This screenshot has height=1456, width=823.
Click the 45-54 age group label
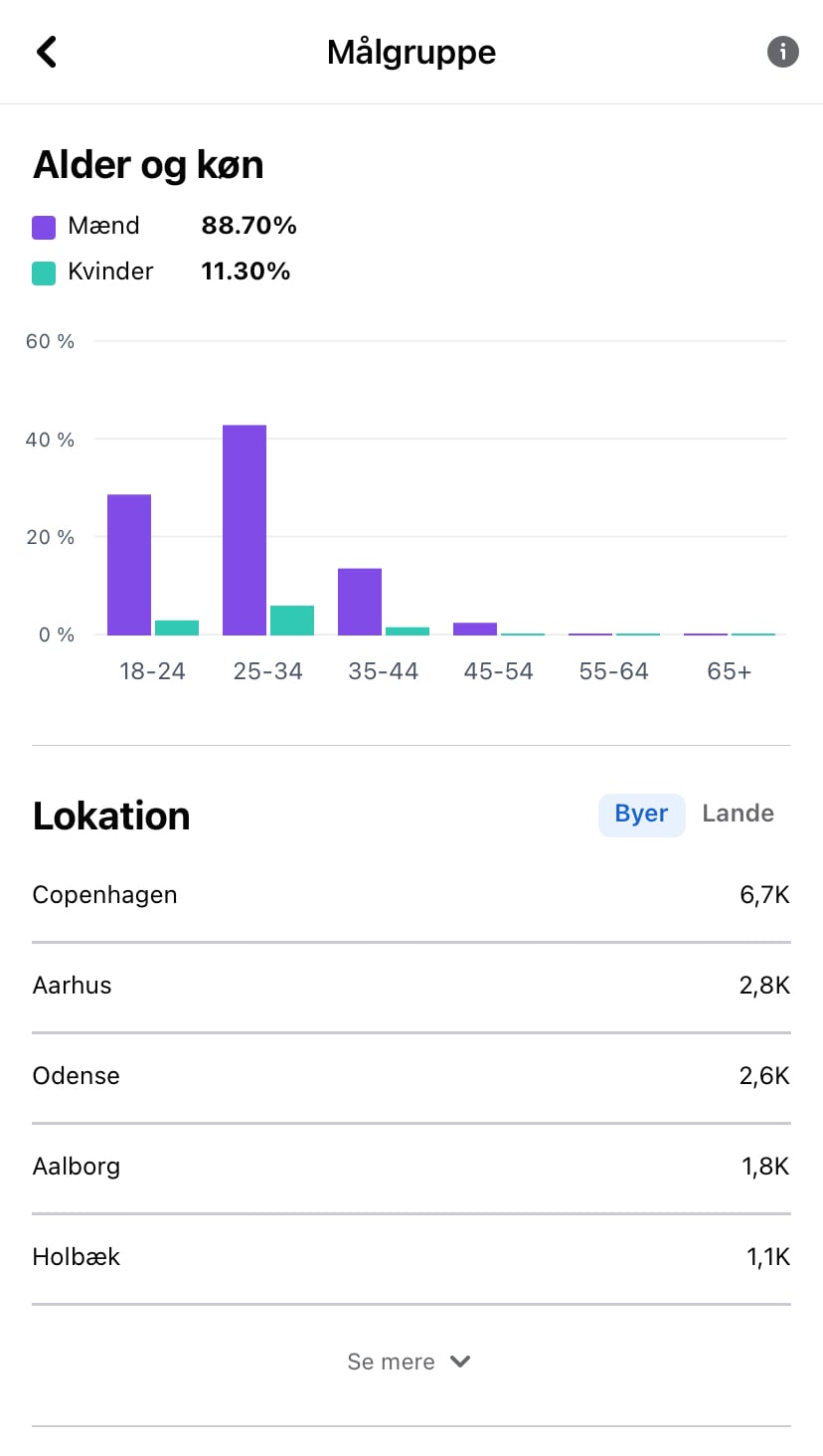coord(498,671)
